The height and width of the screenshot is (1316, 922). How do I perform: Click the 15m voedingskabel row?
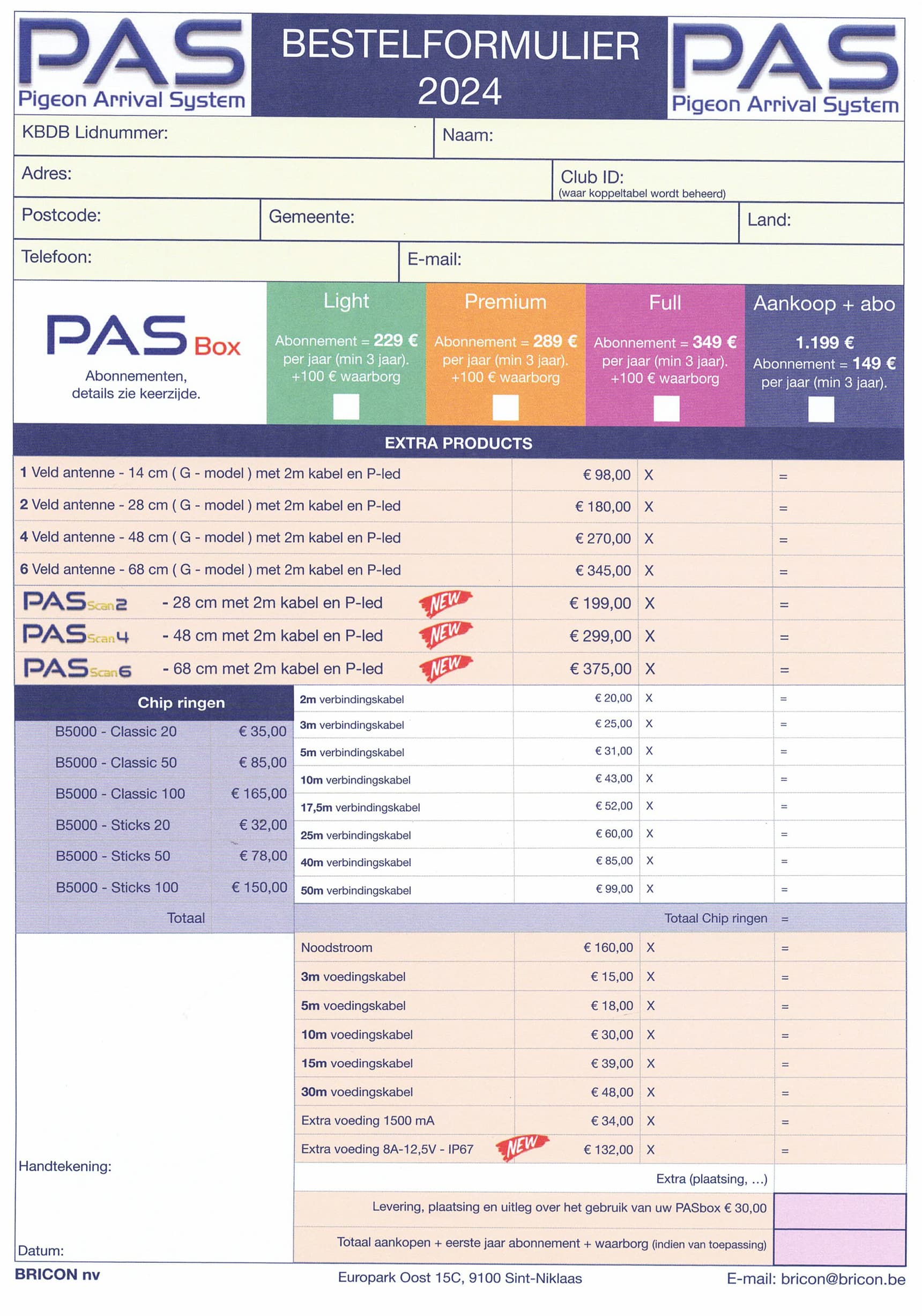coord(599,1063)
